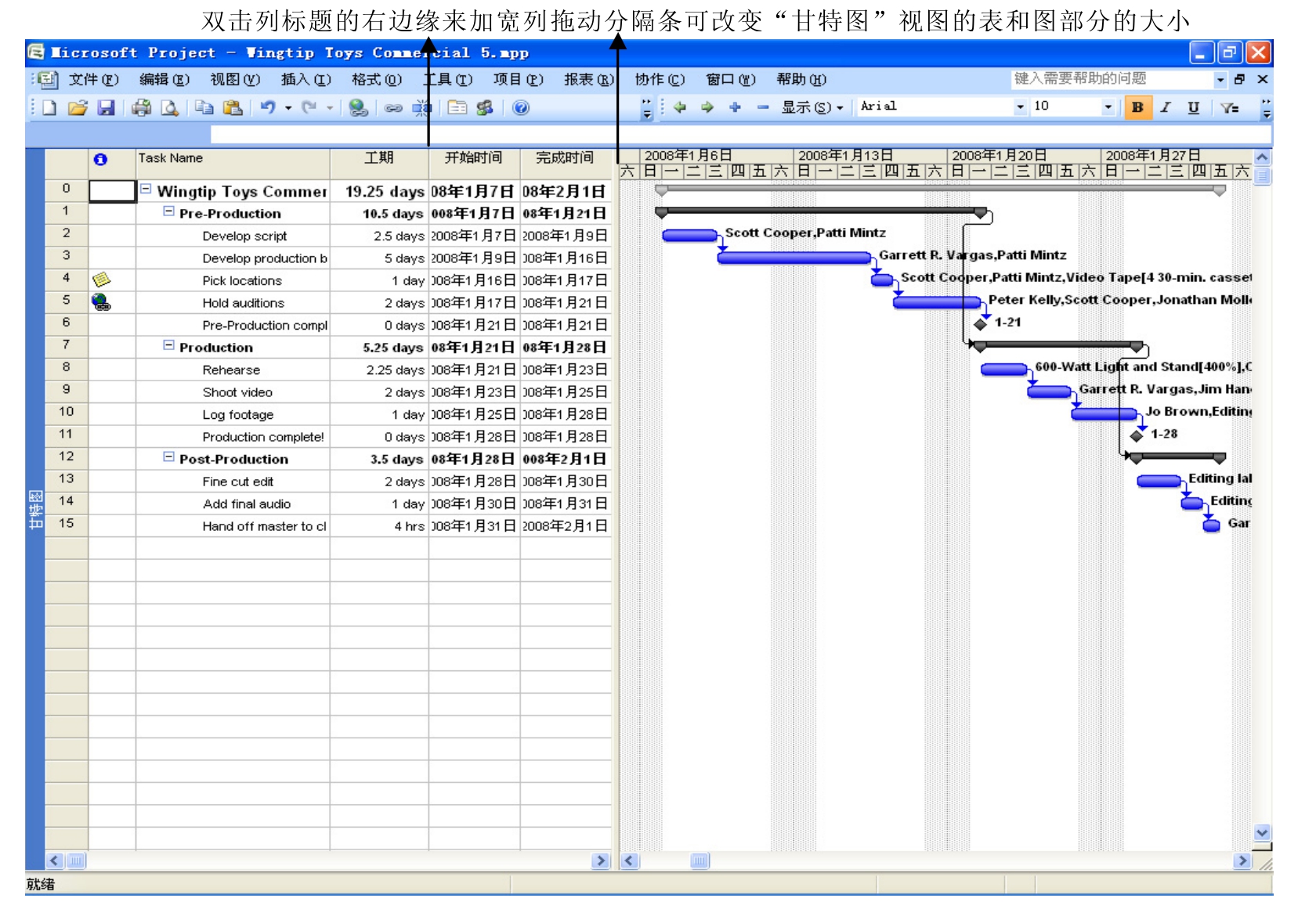Image resolution: width=1316 pixels, height=902 pixels.
Task: Copy the selected cell
Action: tap(204, 108)
